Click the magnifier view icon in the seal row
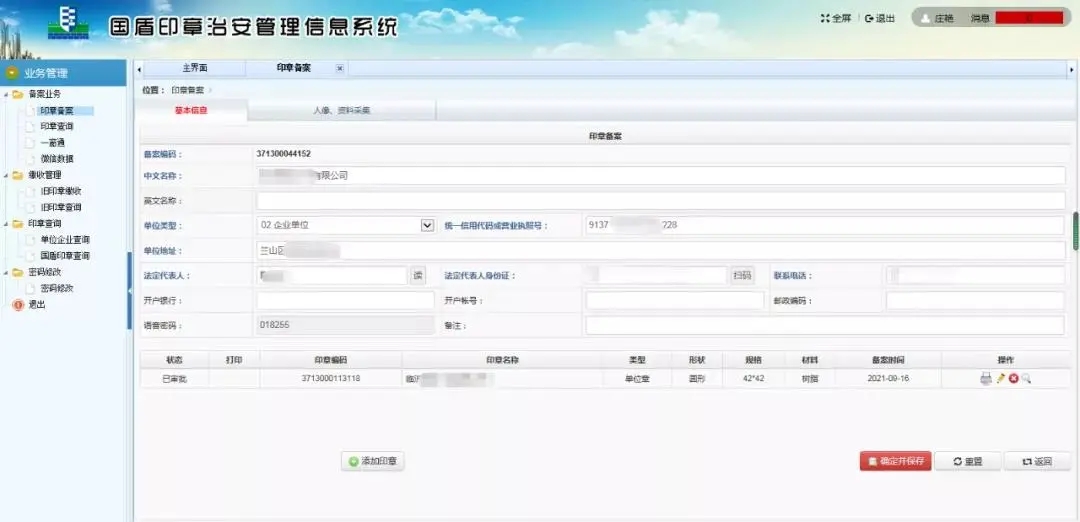Viewport: 1080px width, 522px height. pos(1026,378)
